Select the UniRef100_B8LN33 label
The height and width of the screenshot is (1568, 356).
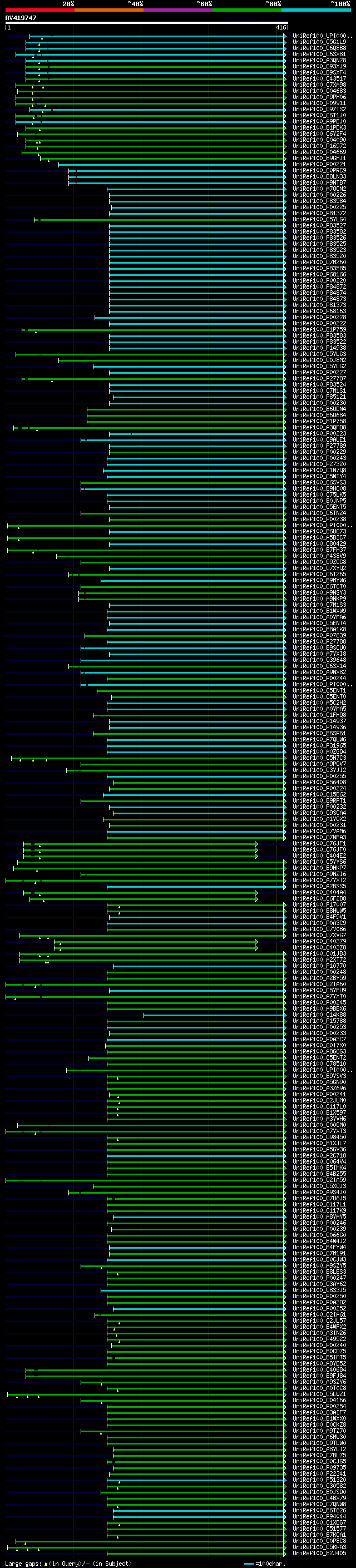tap(319, 176)
